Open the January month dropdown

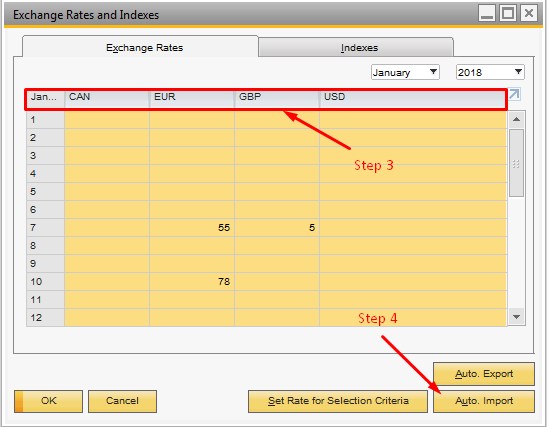click(405, 72)
